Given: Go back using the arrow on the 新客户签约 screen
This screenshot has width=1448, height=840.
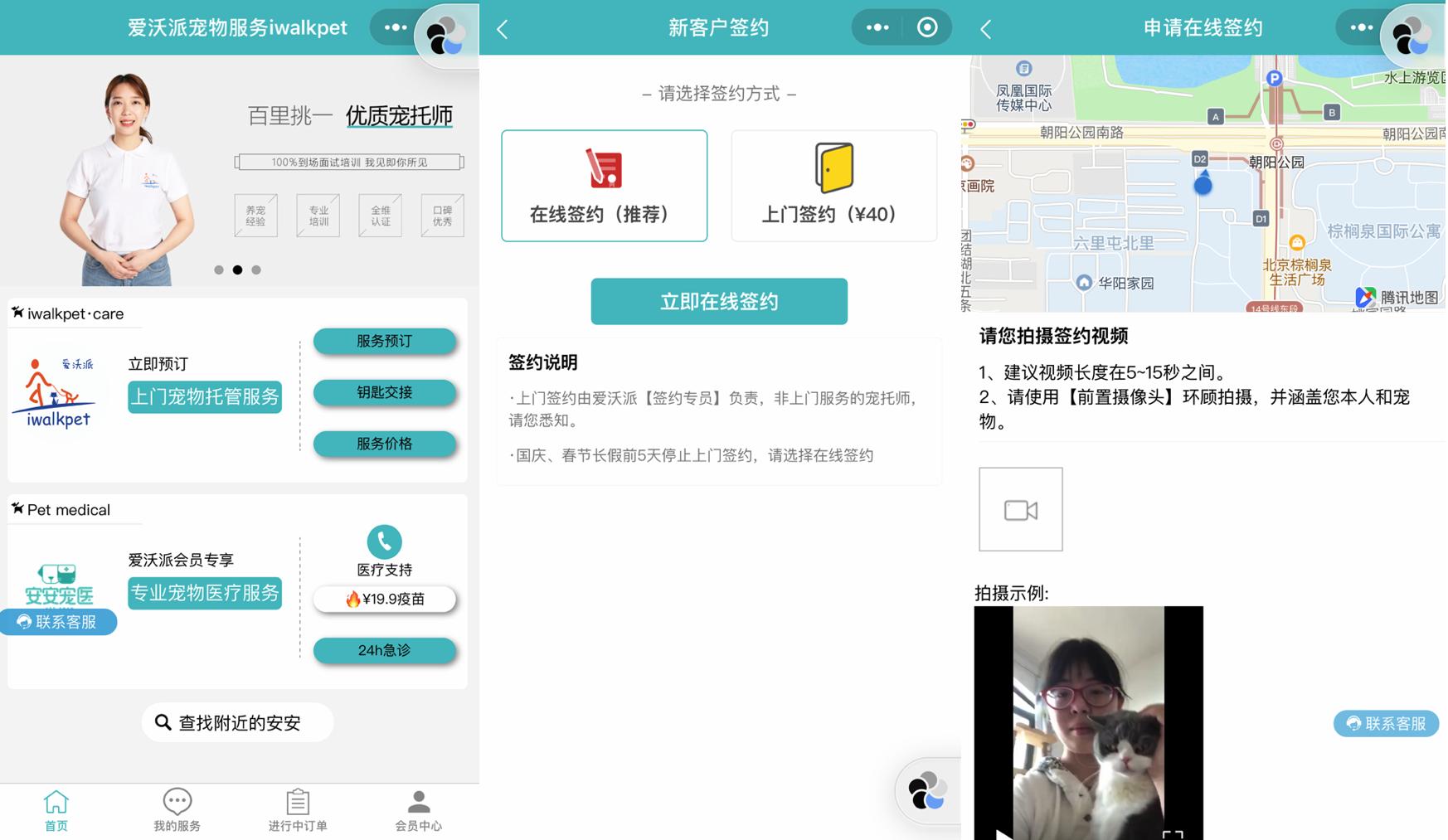Looking at the screenshot, I should (x=503, y=29).
